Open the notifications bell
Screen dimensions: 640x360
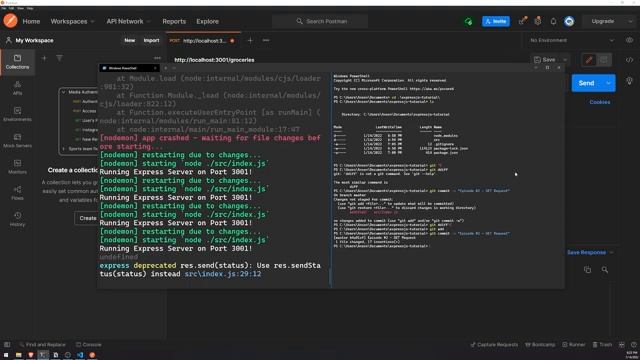(x=553, y=21)
